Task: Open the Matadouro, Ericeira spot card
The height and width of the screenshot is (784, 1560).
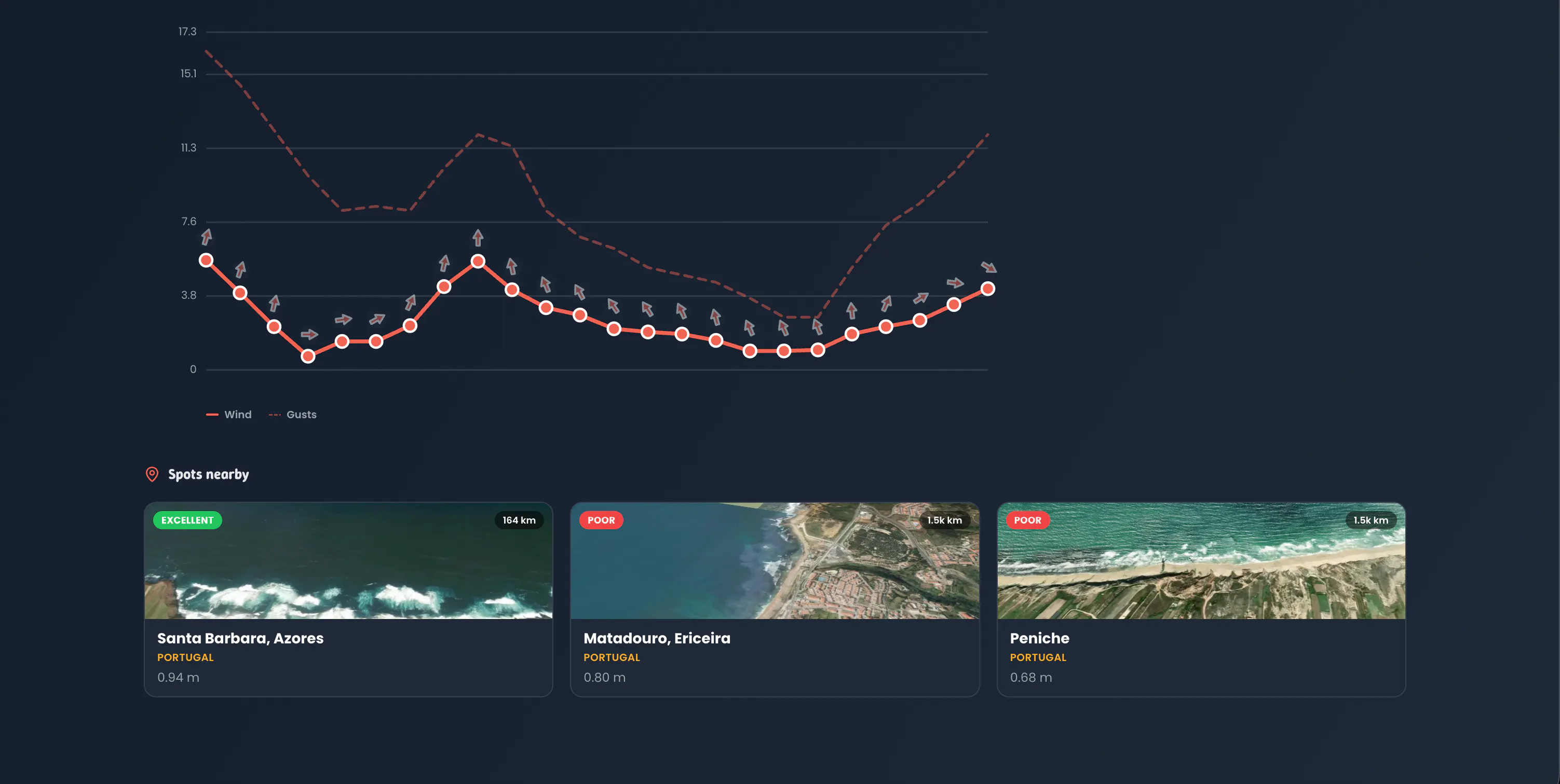Action: coord(775,599)
